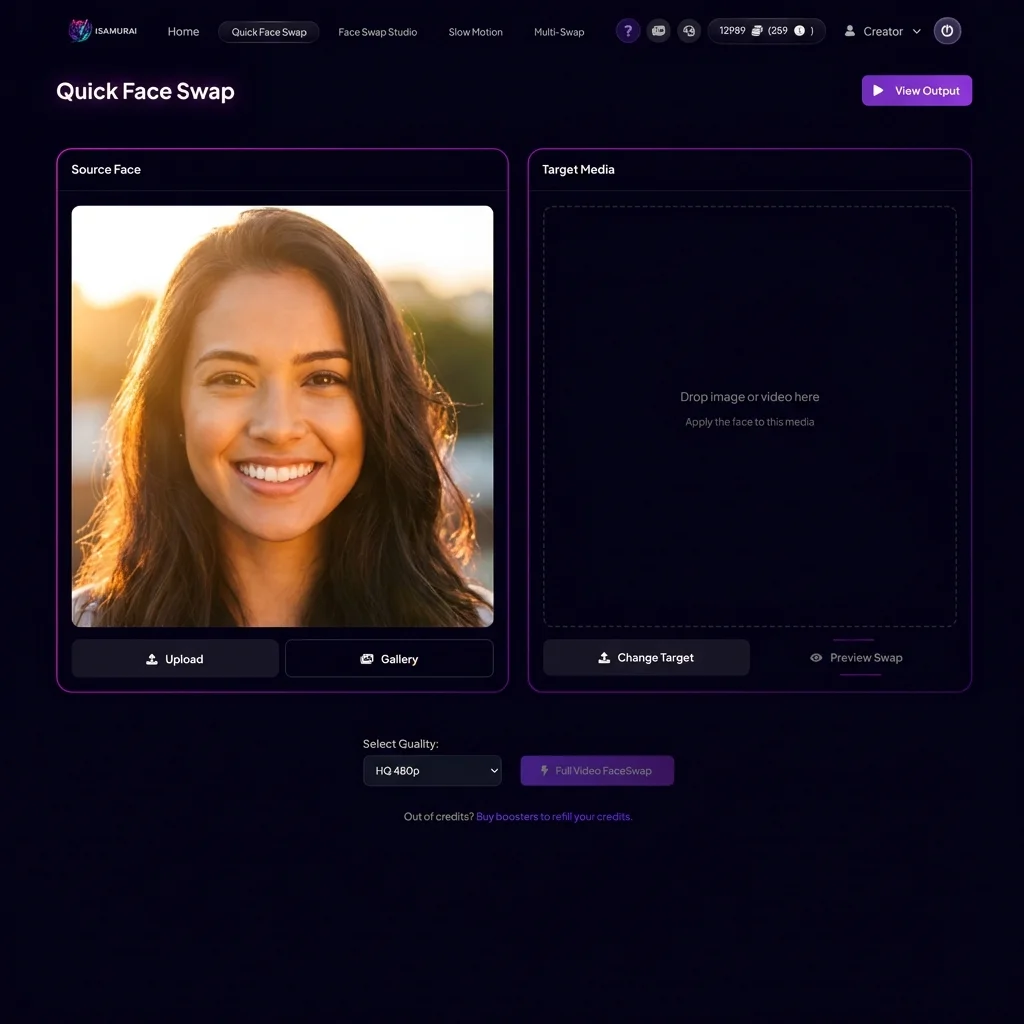This screenshot has height=1024, width=1024.
Task: Click the wallet icon in the header
Action: click(658, 31)
